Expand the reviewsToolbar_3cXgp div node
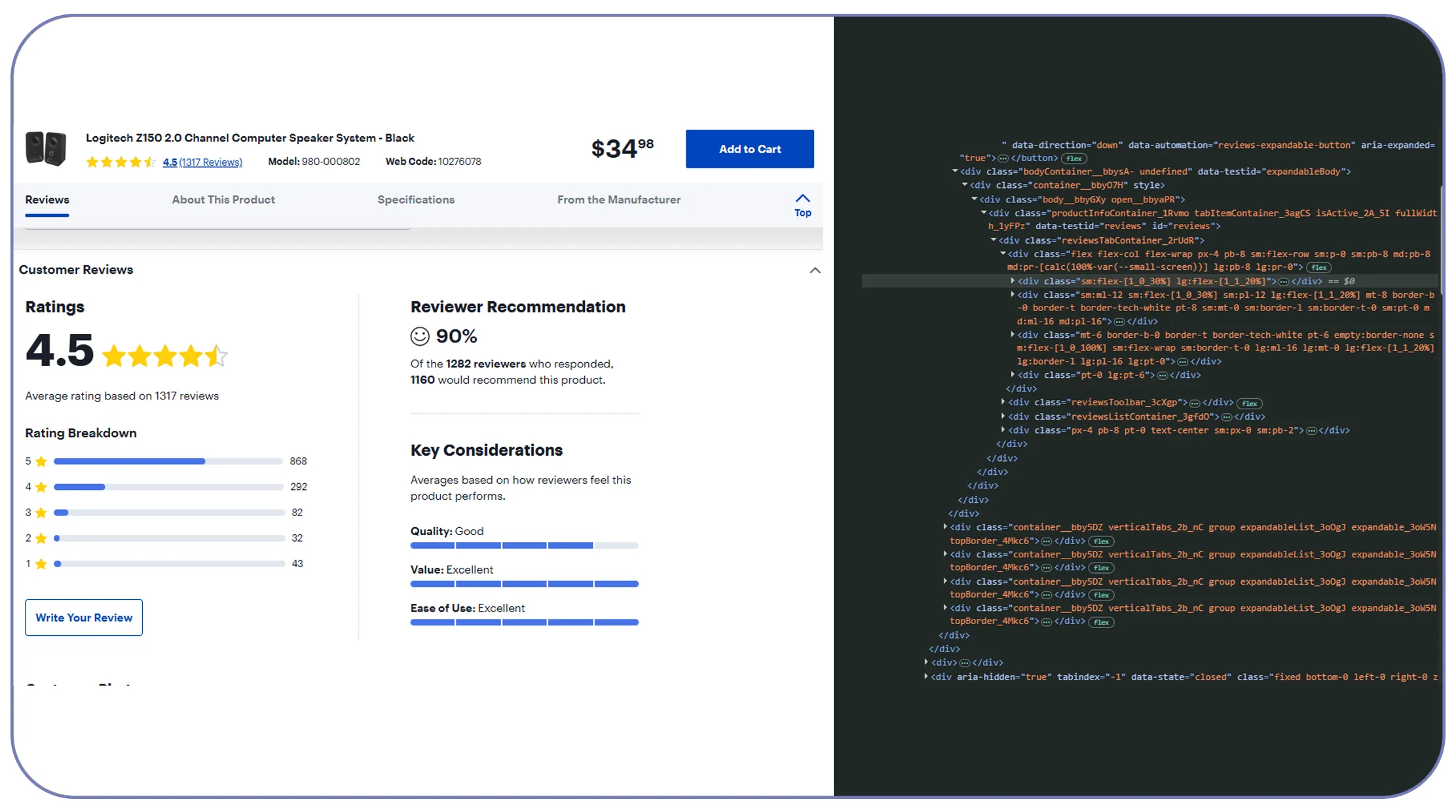Image resolution: width=1456 pixels, height=812 pixels. click(1003, 402)
